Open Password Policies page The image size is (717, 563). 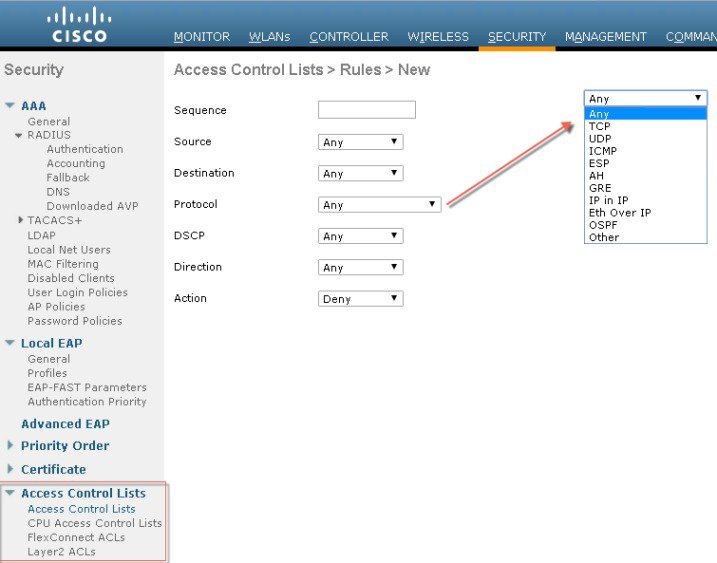pyautogui.click(x=75, y=321)
